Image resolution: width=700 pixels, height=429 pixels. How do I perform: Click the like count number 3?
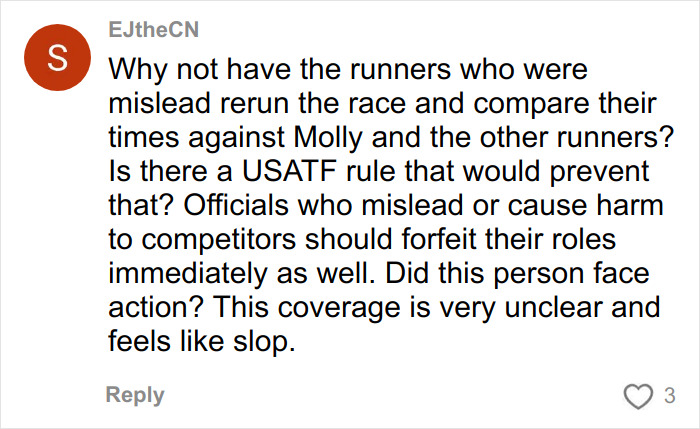point(669,396)
